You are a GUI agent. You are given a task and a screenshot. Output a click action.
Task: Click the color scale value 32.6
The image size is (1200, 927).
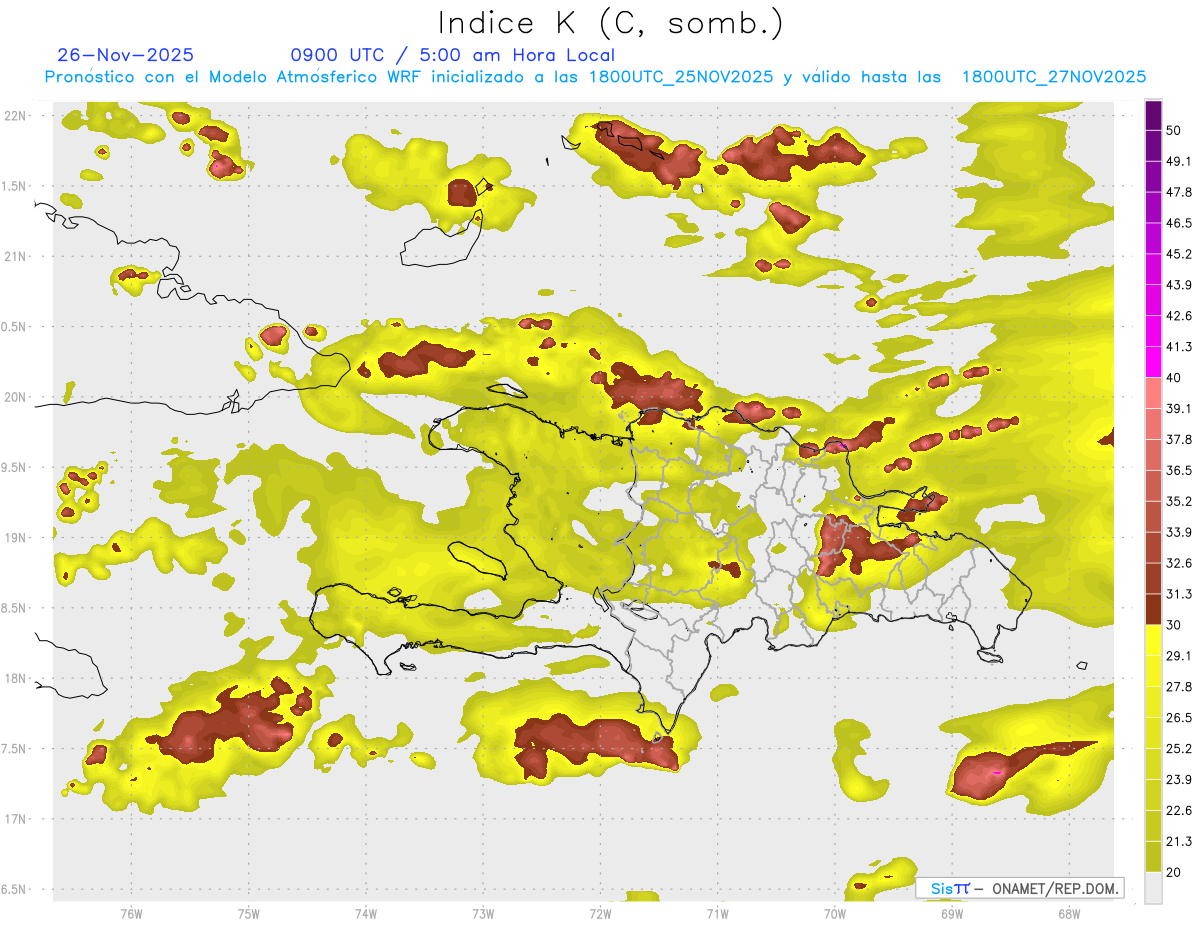click(1179, 563)
